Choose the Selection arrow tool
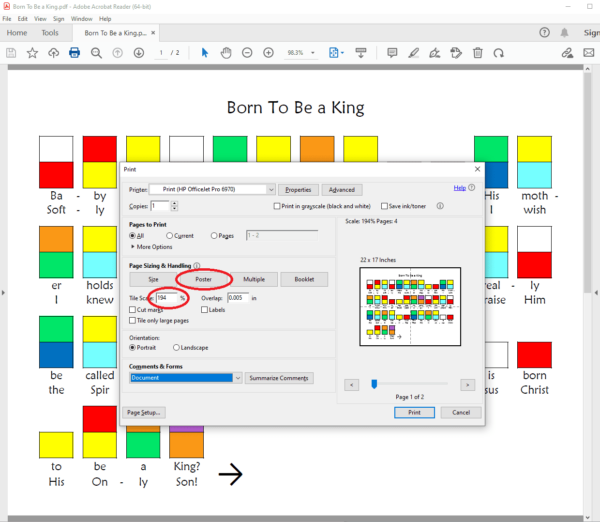This screenshot has height=522, width=600. [x=205, y=53]
